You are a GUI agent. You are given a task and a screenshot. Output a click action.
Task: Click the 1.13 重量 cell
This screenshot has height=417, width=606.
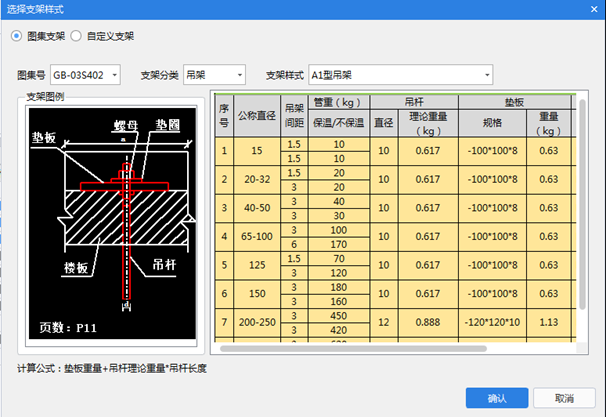click(548, 320)
